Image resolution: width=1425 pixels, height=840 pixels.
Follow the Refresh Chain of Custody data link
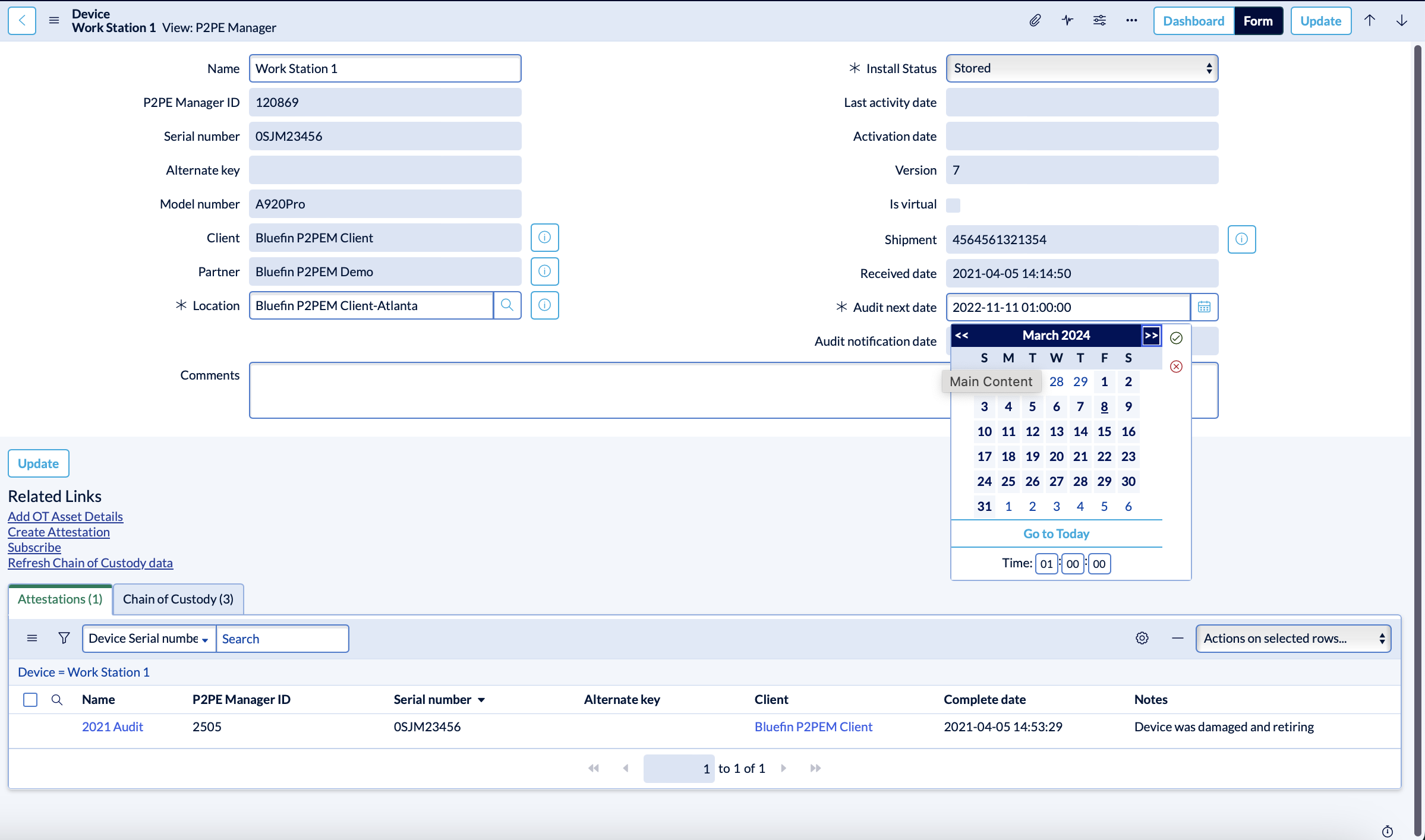(x=90, y=563)
